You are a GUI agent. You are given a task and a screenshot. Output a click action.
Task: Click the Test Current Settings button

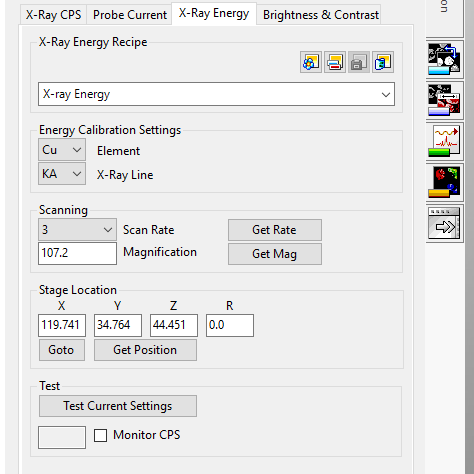click(118, 406)
